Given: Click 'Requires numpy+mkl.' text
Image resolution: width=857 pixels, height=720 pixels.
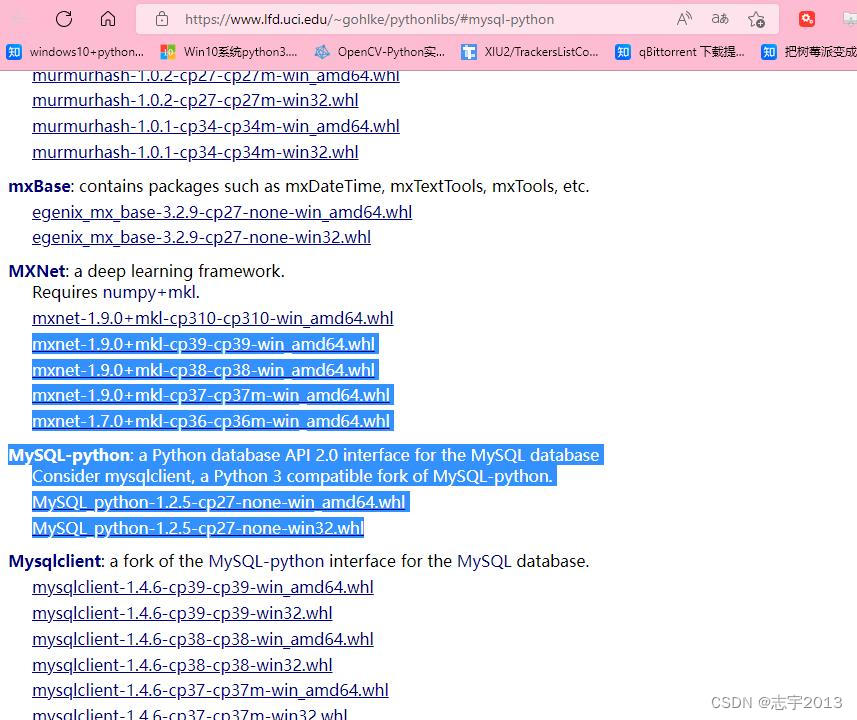Looking at the screenshot, I should [x=116, y=292].
